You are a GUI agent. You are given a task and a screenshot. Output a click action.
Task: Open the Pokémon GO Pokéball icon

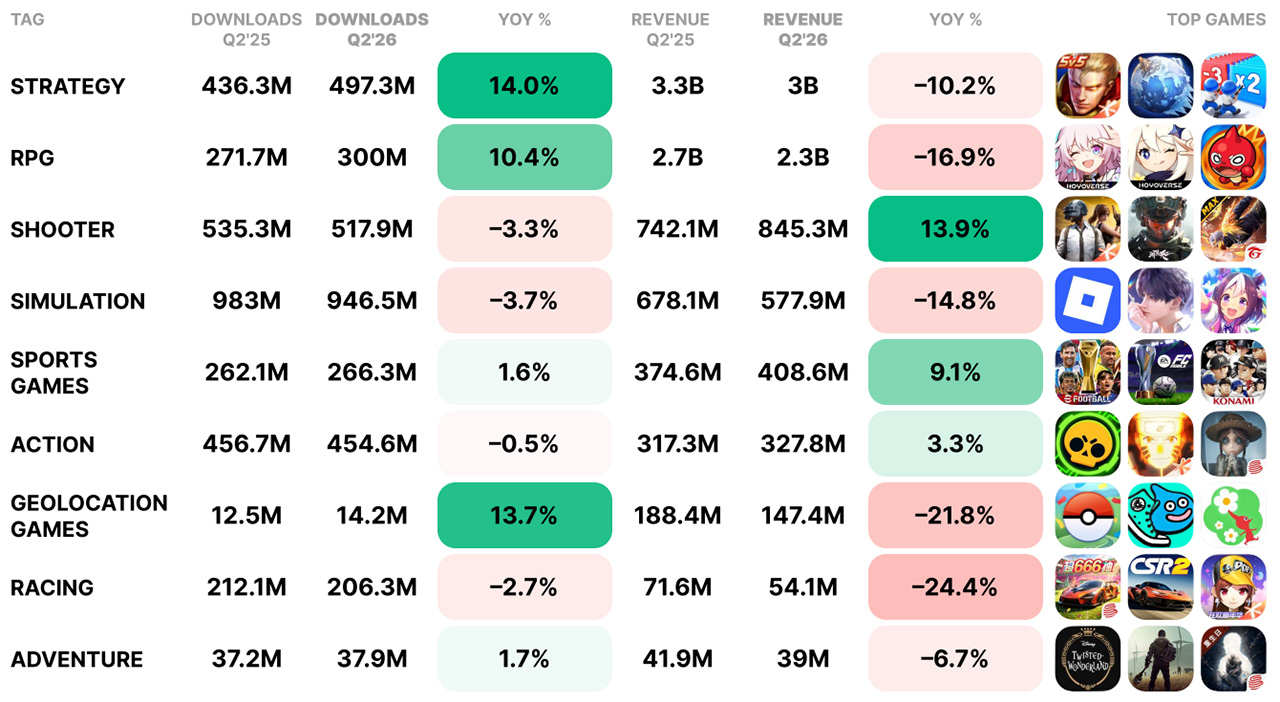click(1088, 516)
